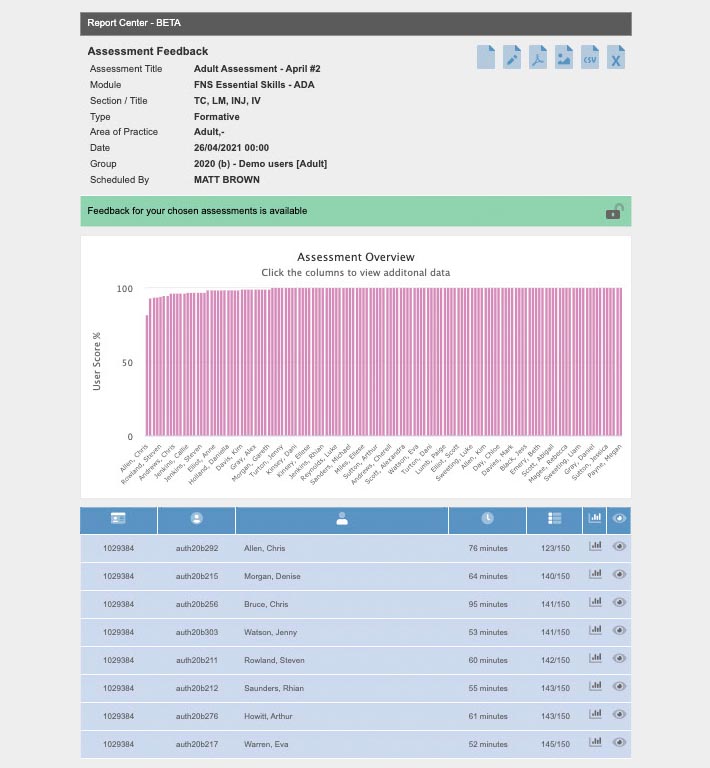
Task: Click the blank document export icon
Action: tap(486, 57)
